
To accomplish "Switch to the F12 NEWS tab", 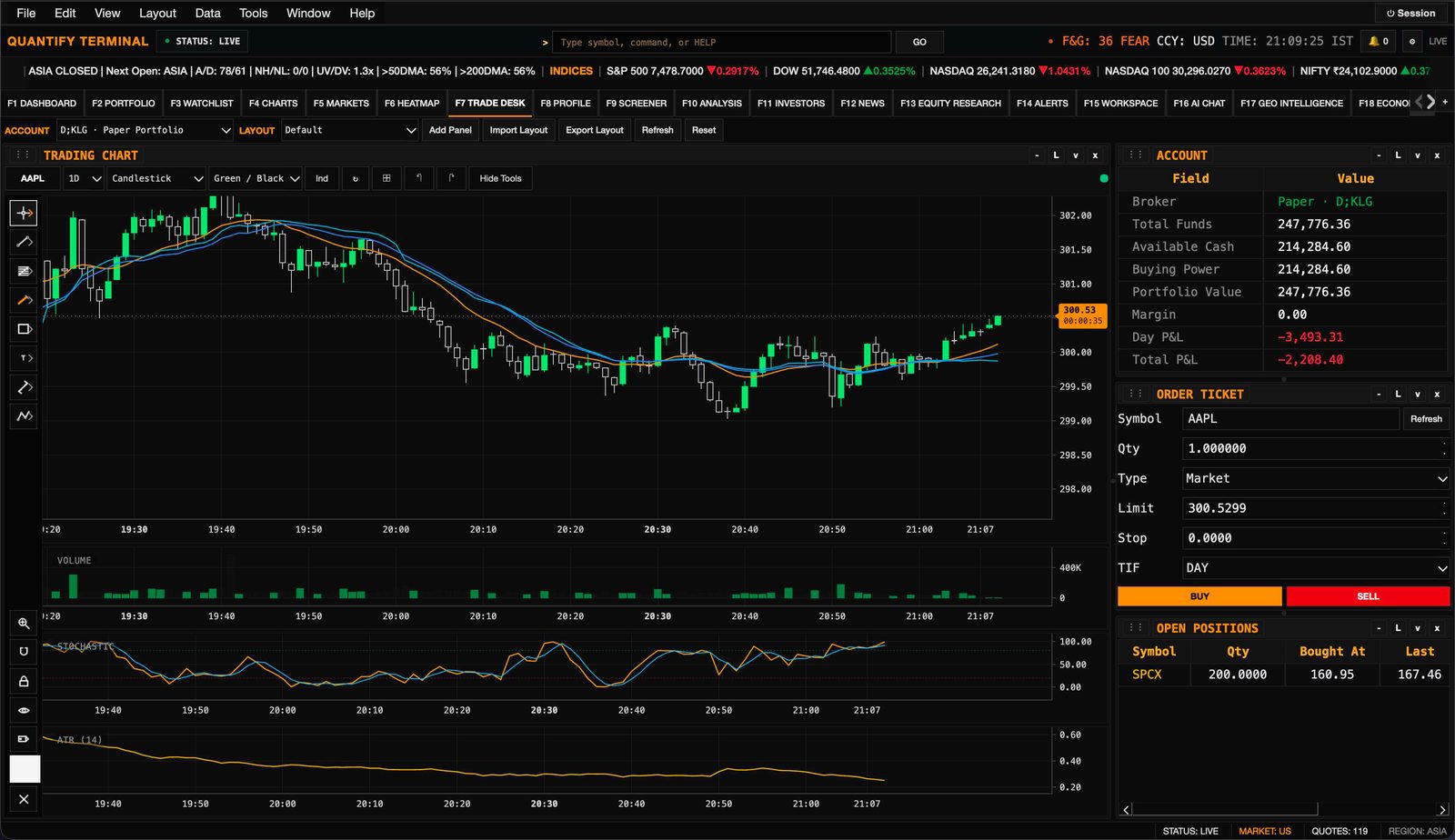I will (x=862, y=103).
